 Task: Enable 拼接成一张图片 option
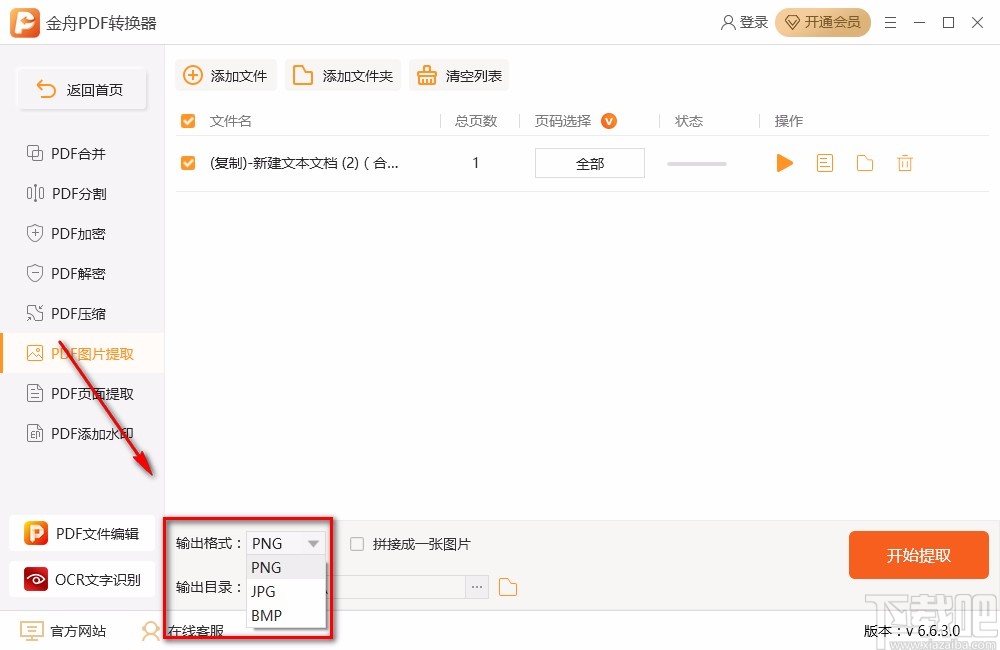pos(356,543)
